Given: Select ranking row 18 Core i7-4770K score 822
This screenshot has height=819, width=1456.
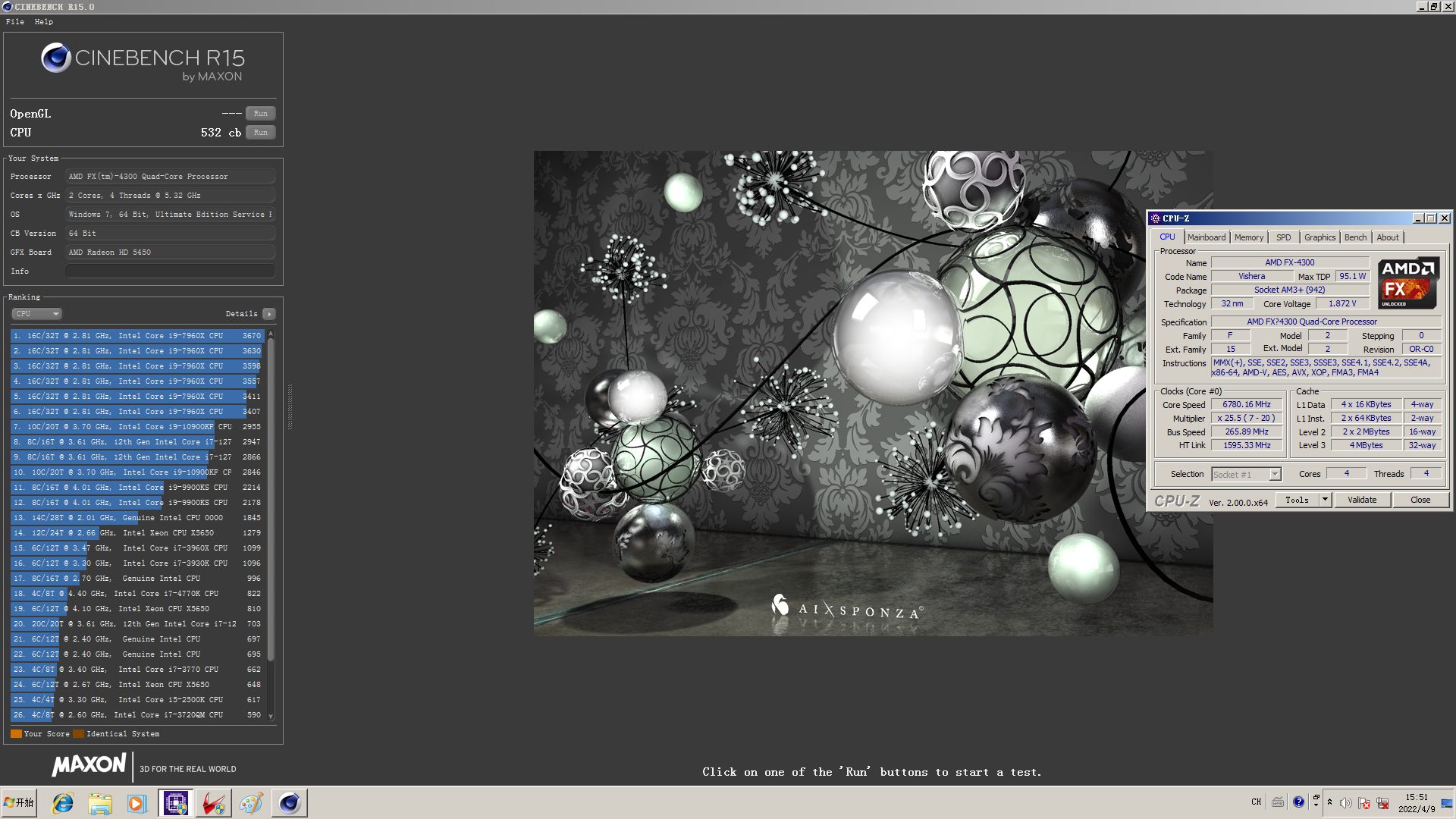Looking at the screenshot, I should pyautogui.click(x=137, y=594).
